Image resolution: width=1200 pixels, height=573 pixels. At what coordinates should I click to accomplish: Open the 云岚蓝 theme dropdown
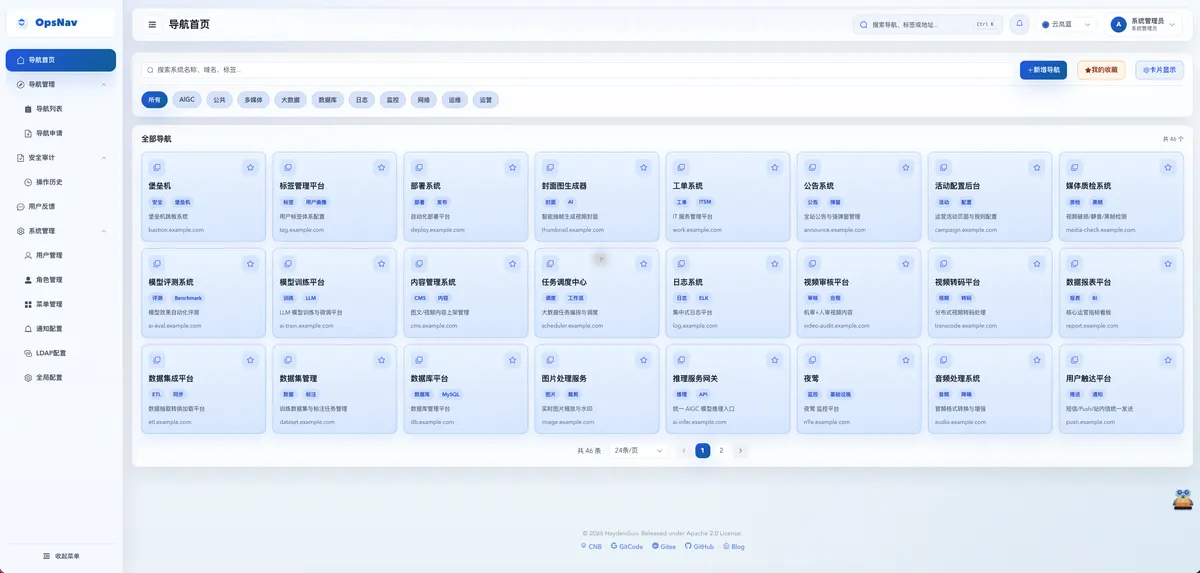pyautogui.click(x=1069, y=24)
